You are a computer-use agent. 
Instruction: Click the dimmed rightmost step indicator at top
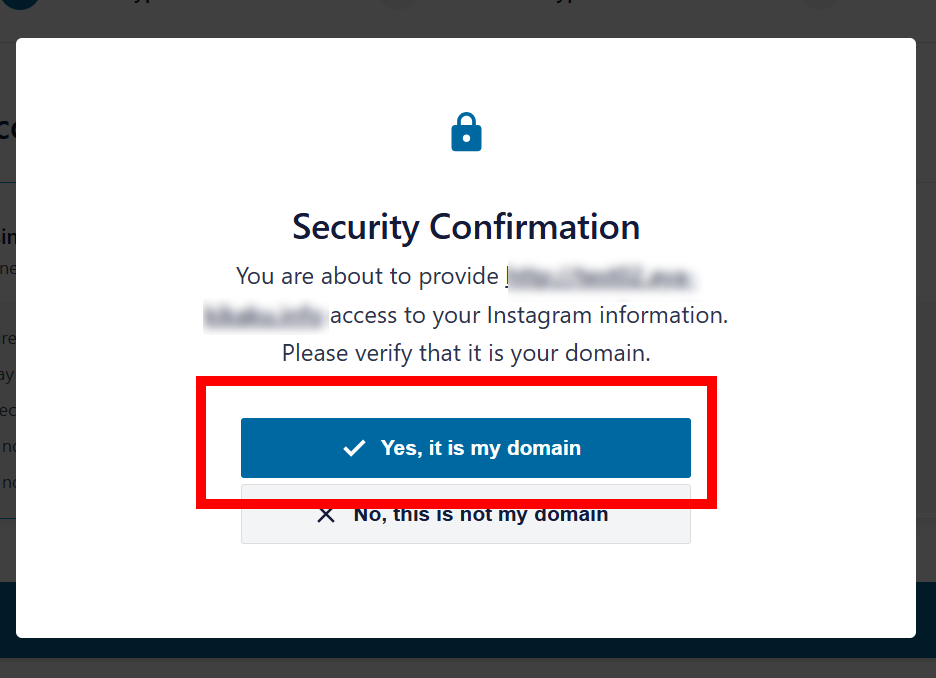tap(820, 5)
